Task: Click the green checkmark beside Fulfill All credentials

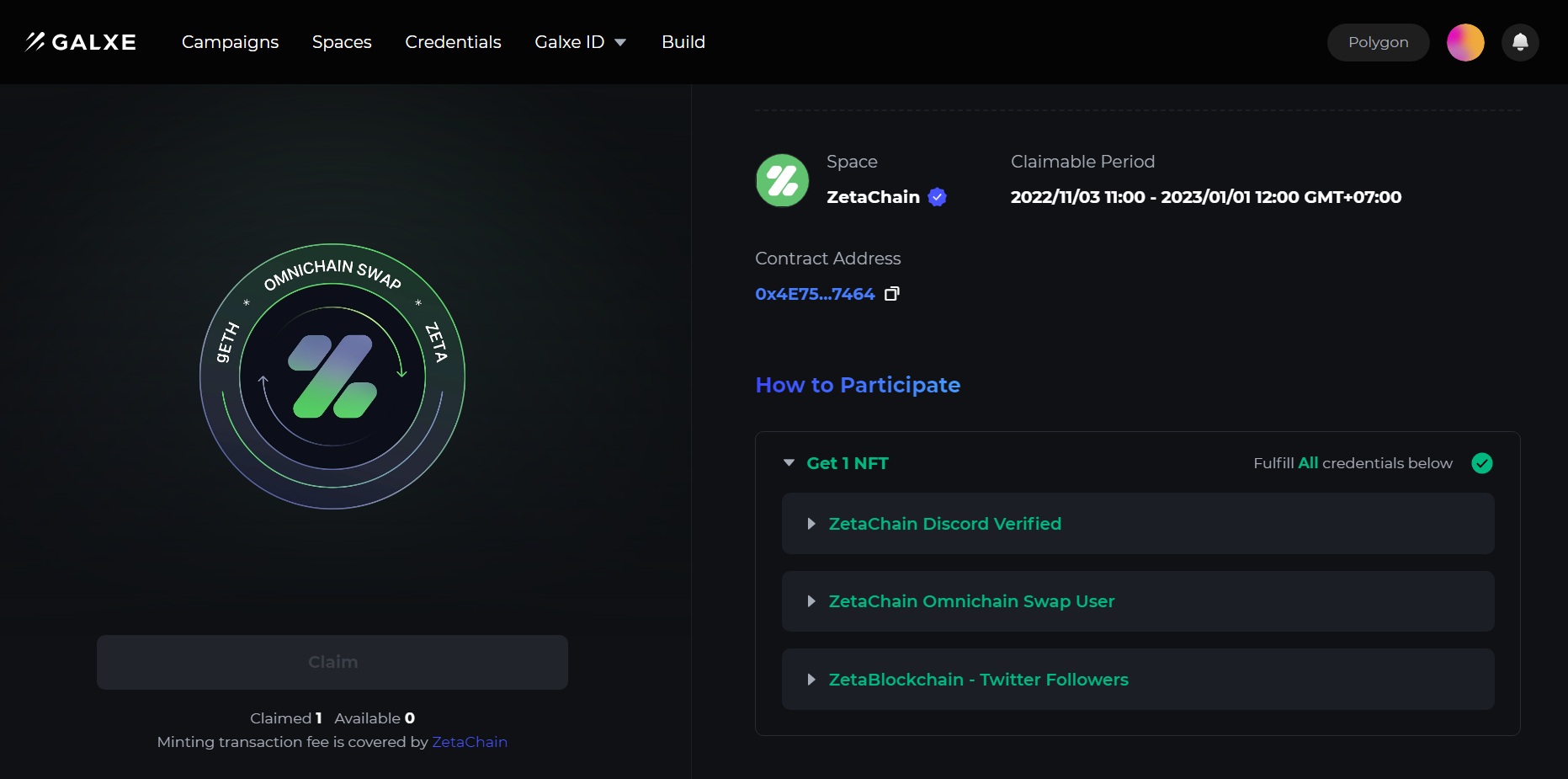Action: click(x=1481, y=463)
